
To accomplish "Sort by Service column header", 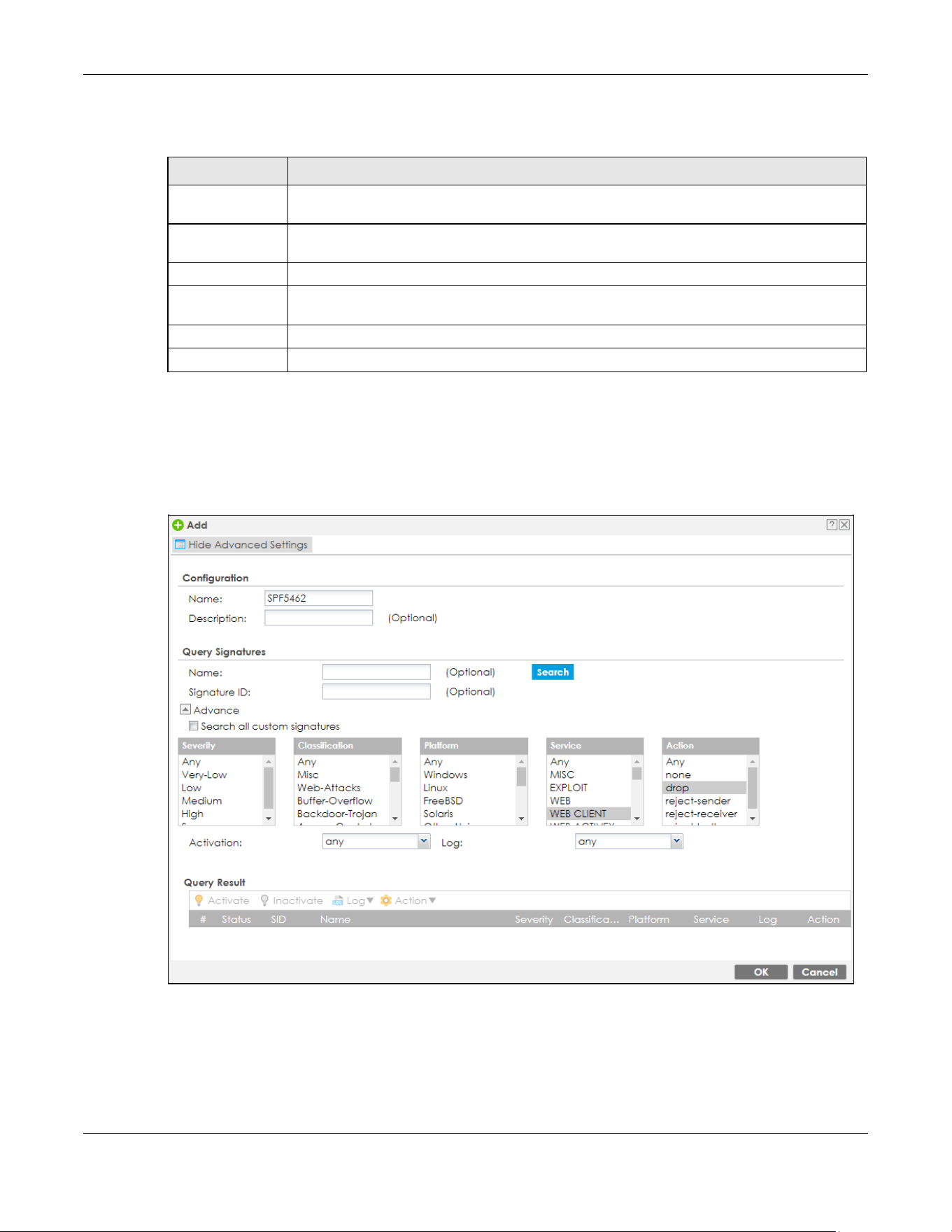I will tap(711, 919).
